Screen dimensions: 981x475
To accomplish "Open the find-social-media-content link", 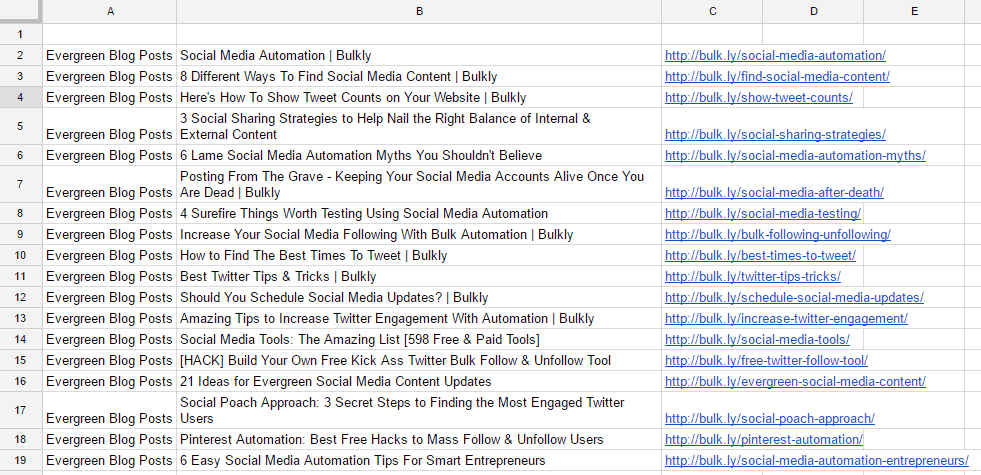I will click(x=777, y=76).
